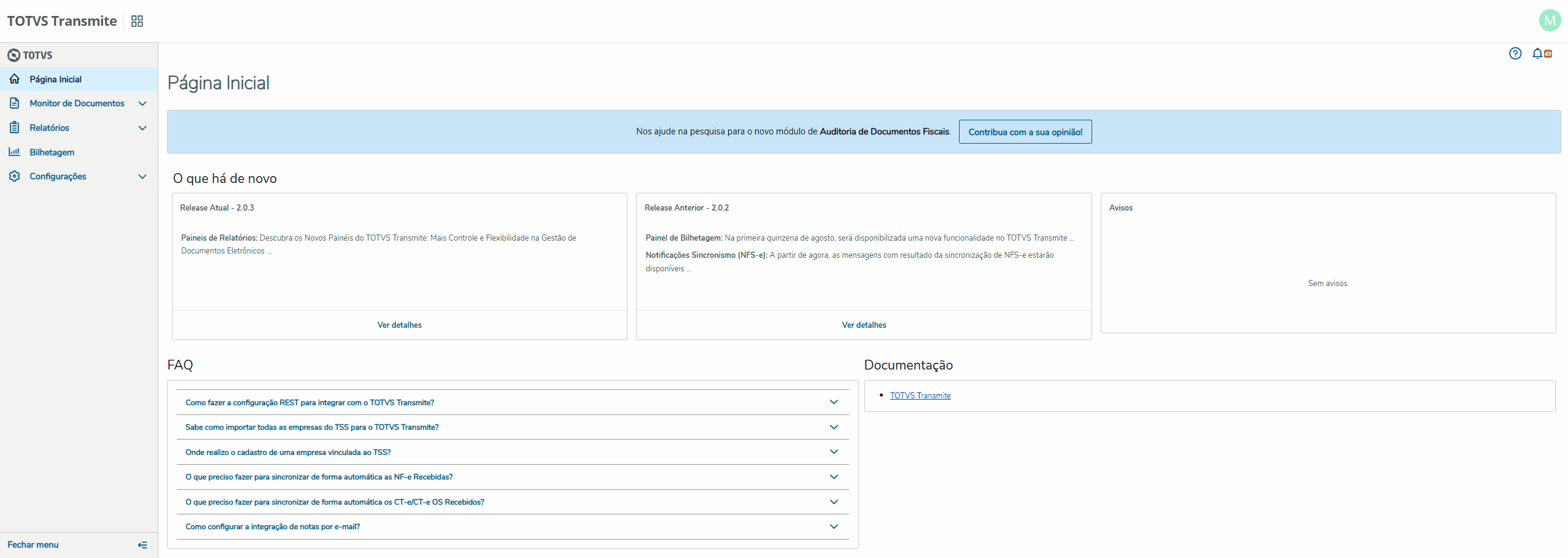Screen dimensions: 1568x558
Task: Expand FAQ about cadastro de empresa chevron
Action: (834, 452)
